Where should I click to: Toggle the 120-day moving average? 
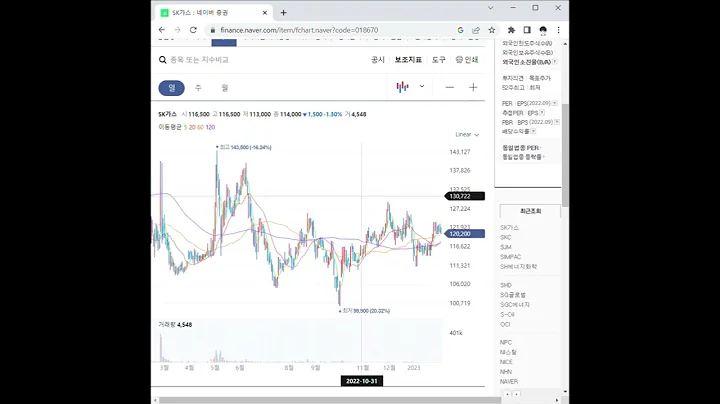pos(210,127)
